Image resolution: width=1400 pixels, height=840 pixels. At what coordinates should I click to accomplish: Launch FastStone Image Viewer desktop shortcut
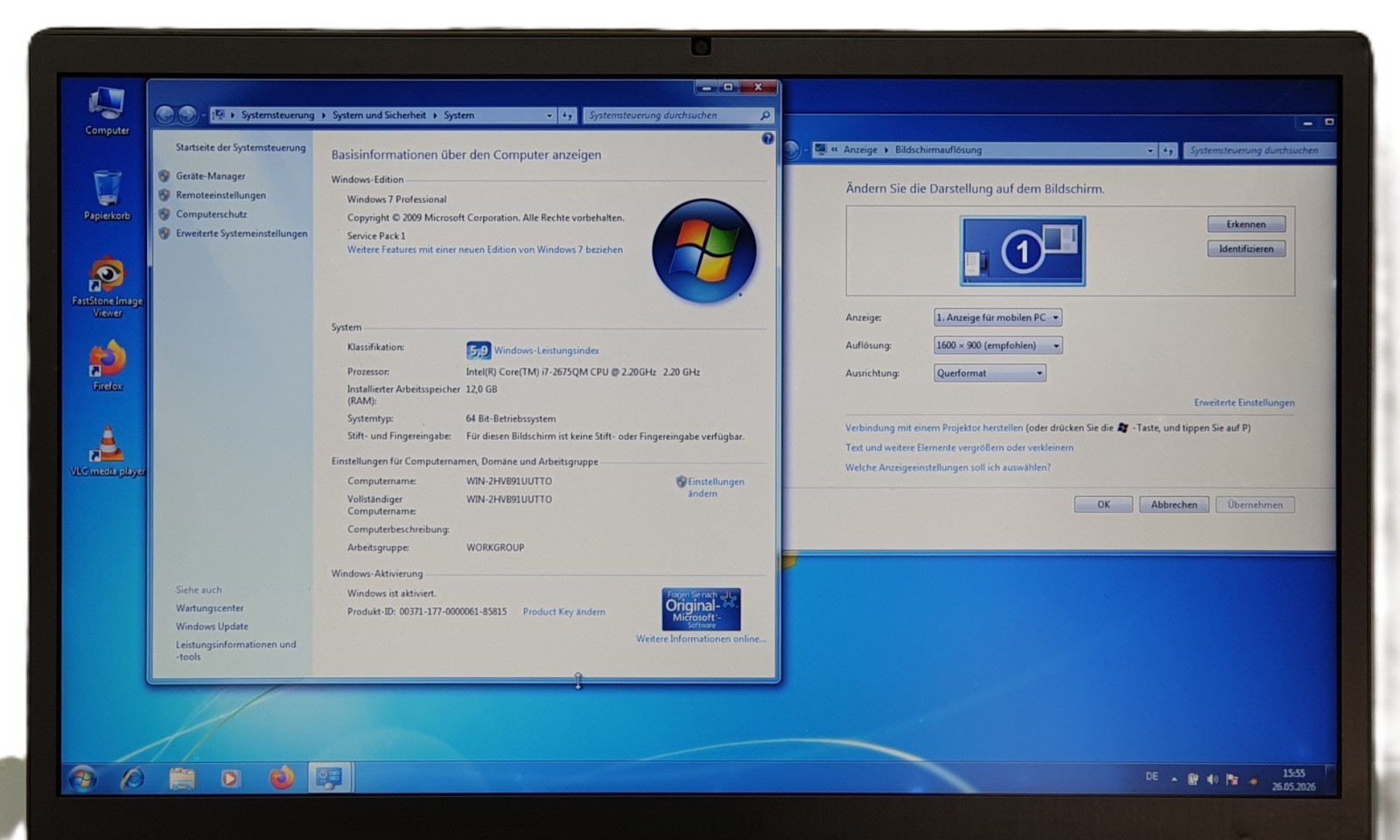[107, 287]
